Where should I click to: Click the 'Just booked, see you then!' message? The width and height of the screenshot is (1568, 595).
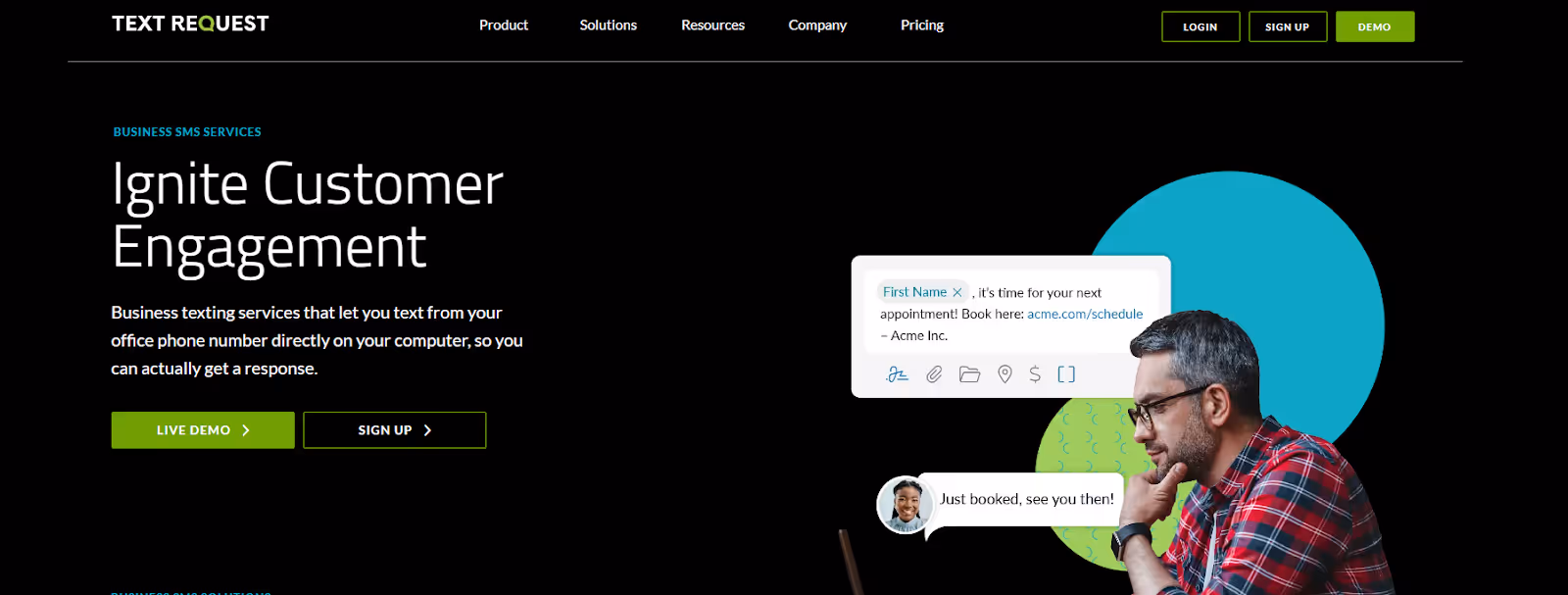(x=1027, y=499)
